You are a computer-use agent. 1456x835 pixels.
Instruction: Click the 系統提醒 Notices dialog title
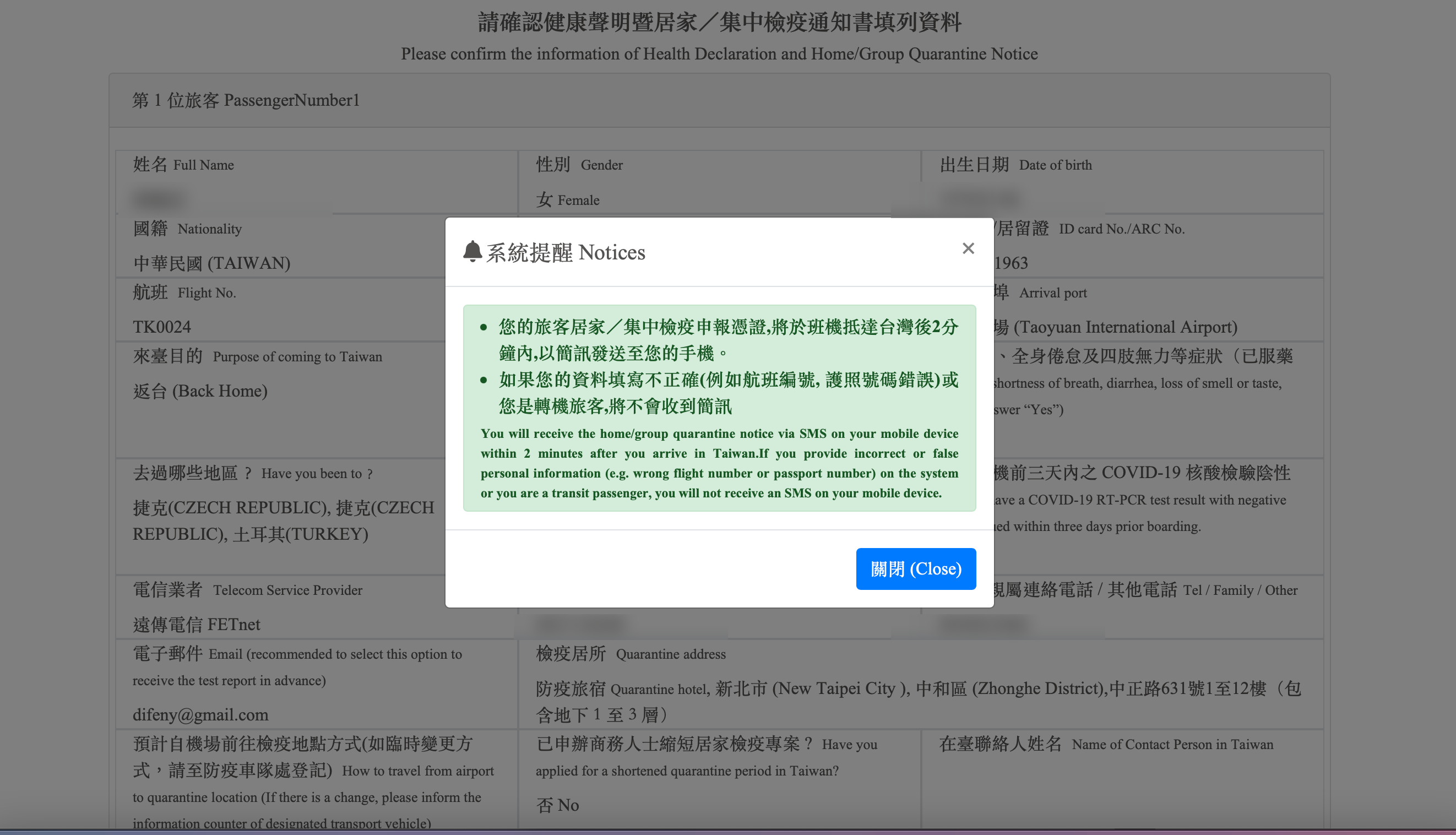click(x=565, y=252)
